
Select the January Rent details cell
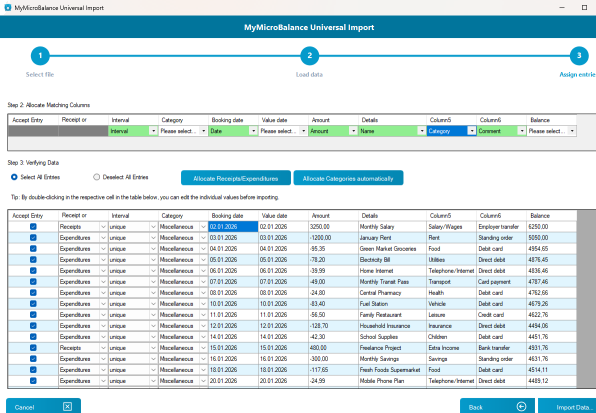[x=393, y=237]
